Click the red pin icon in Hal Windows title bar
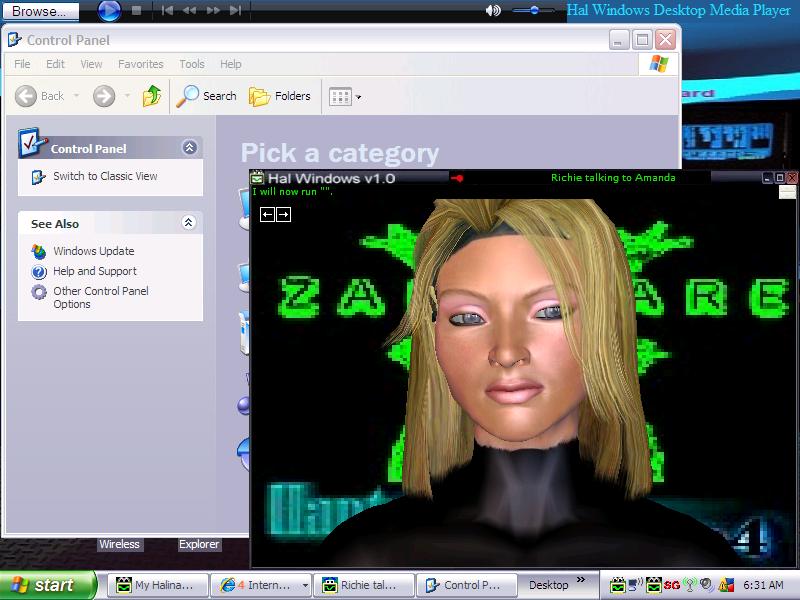The height and width of the screenshot is (600, 800). [x=457, y=178]
